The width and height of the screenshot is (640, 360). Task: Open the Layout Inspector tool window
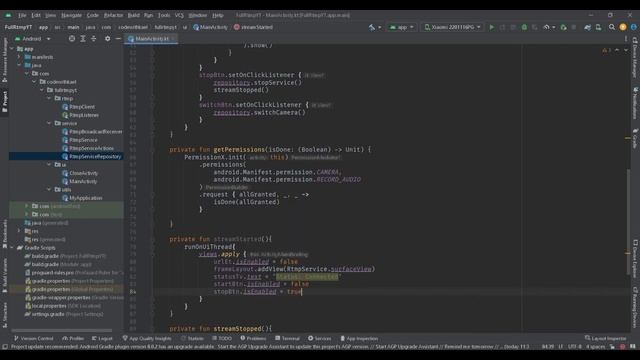coord(605,338)
